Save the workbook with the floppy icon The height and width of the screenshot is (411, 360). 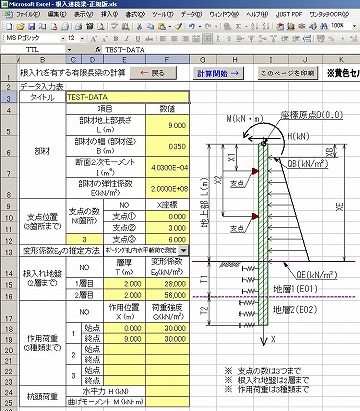click(x=31, y=26)
